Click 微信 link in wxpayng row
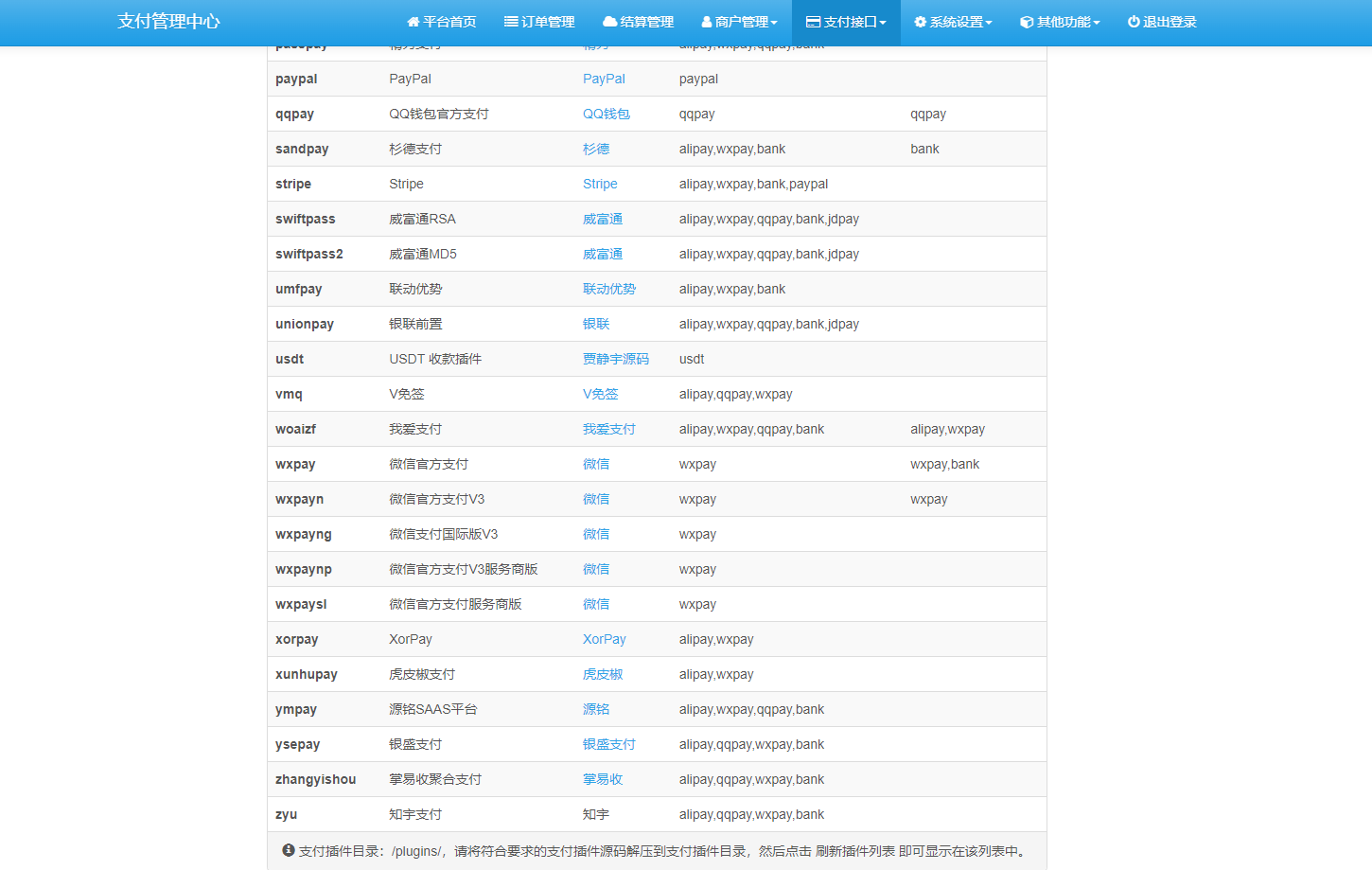 596,534
